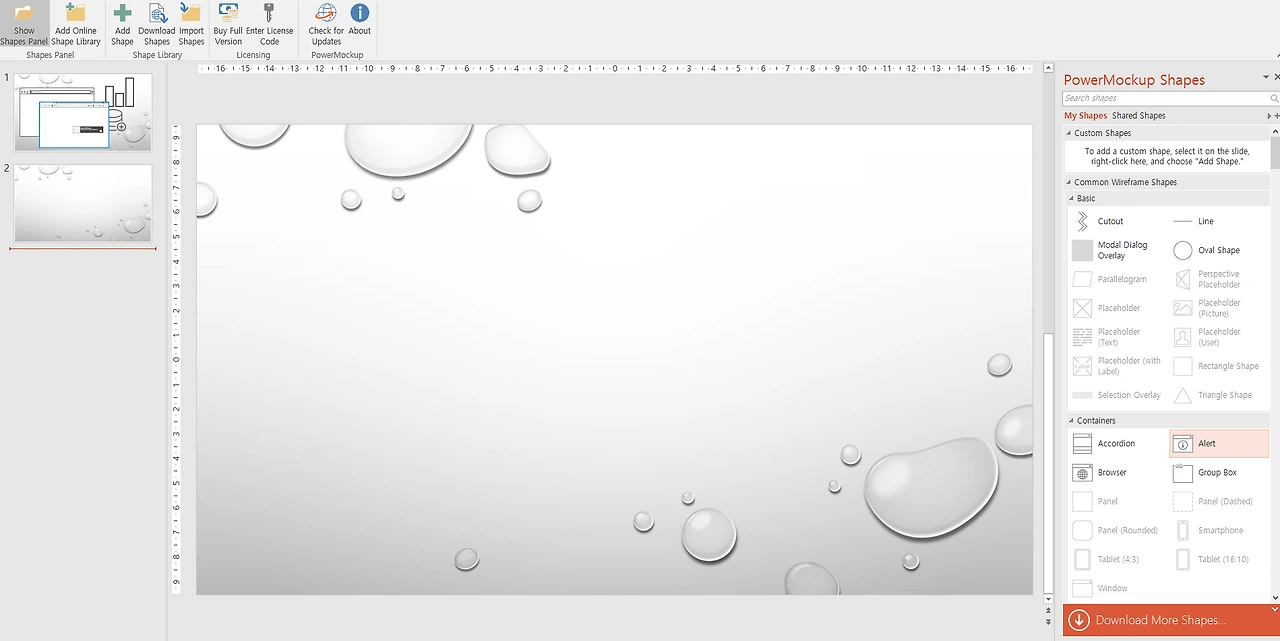Click the Import Shapes icon

[191, 25]
